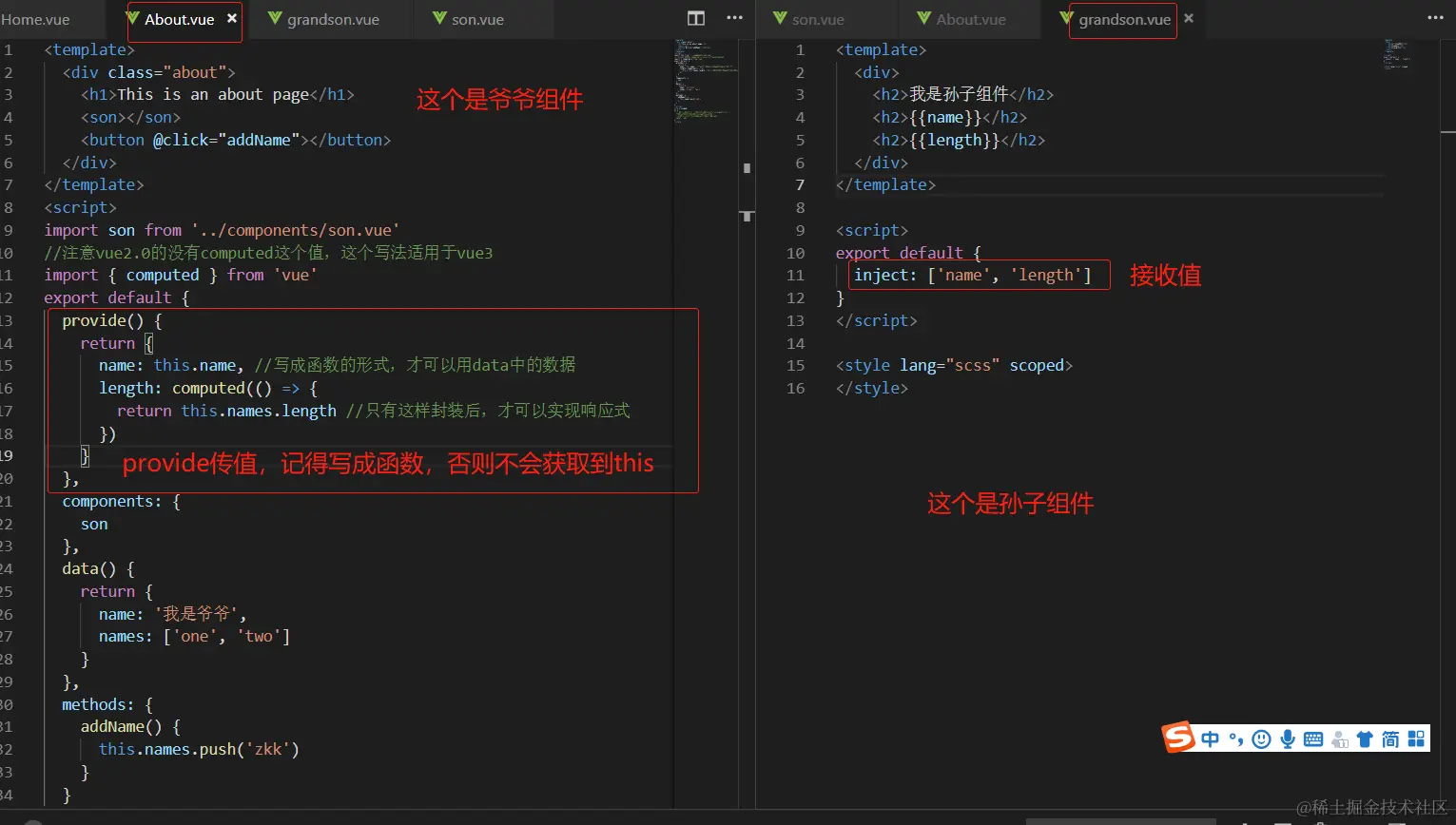Click the "name: this.name," line in provide

coord(171,366)
